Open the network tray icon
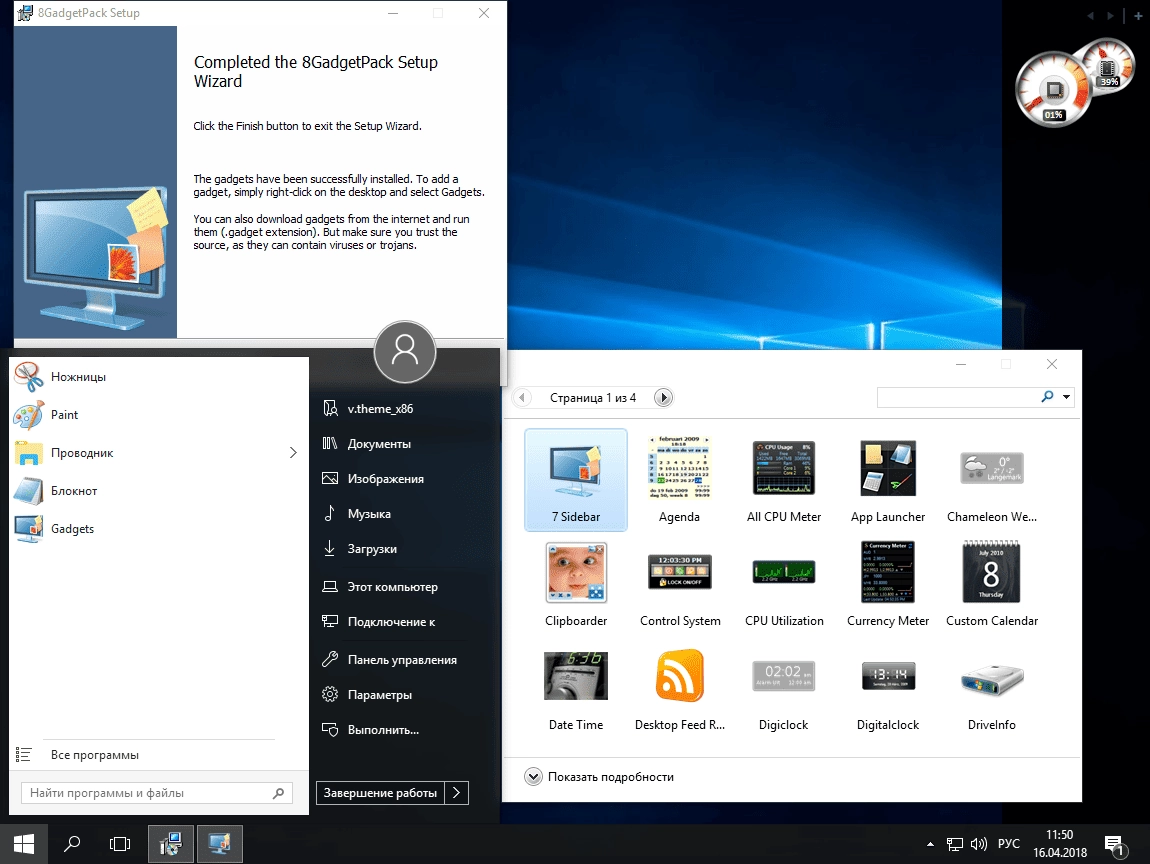The width and height of the screenshot is (1150, 864). click(954, 844)
